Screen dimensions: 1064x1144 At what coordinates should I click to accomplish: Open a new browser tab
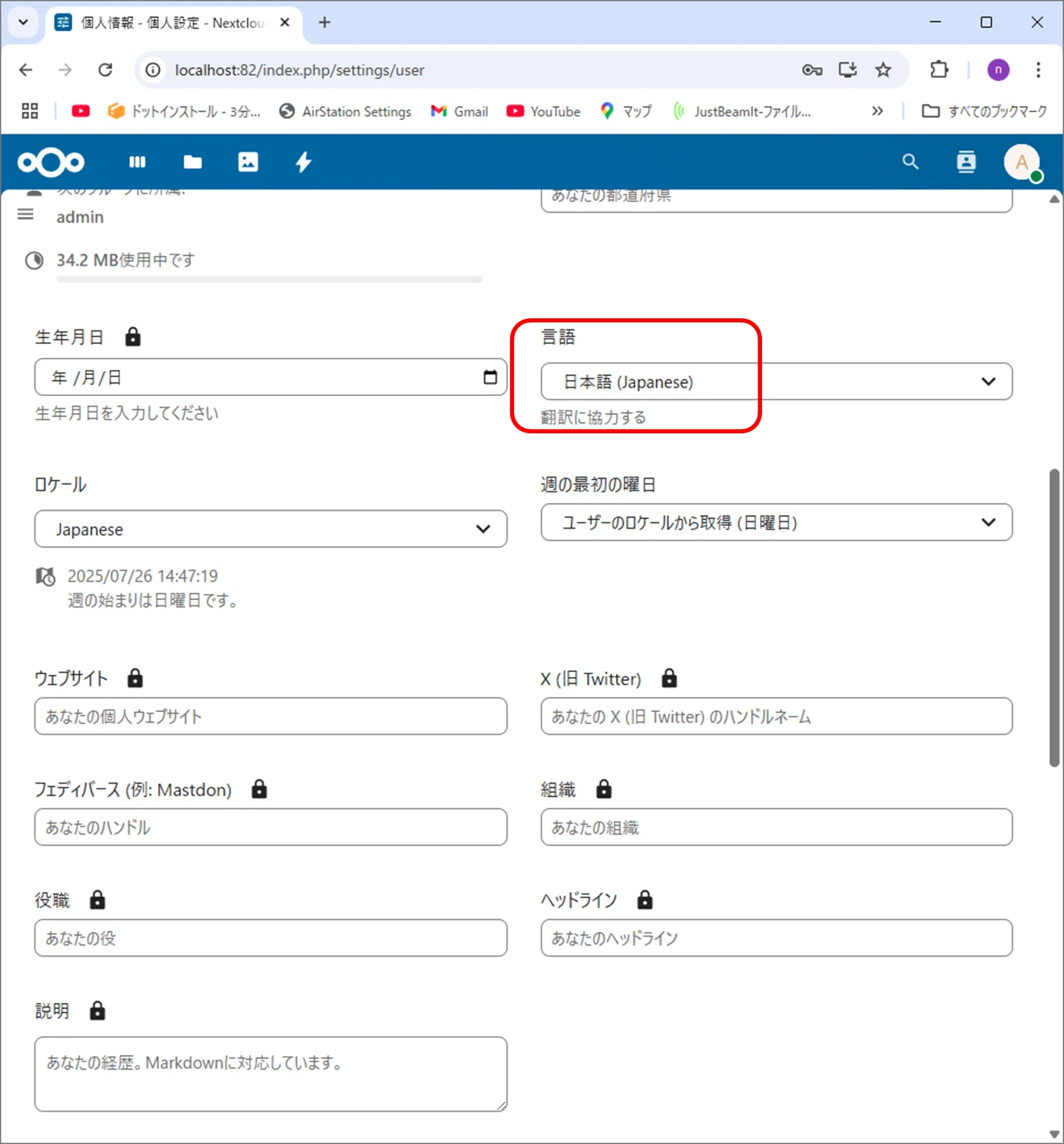(x=324, y=22)
